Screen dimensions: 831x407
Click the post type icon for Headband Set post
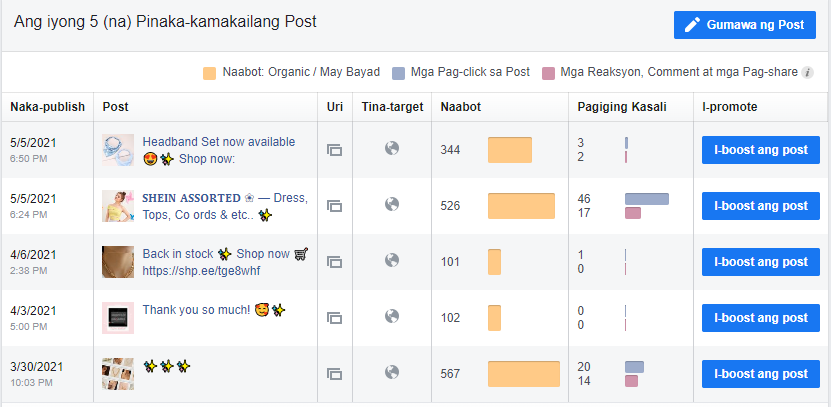pos(334,150)
